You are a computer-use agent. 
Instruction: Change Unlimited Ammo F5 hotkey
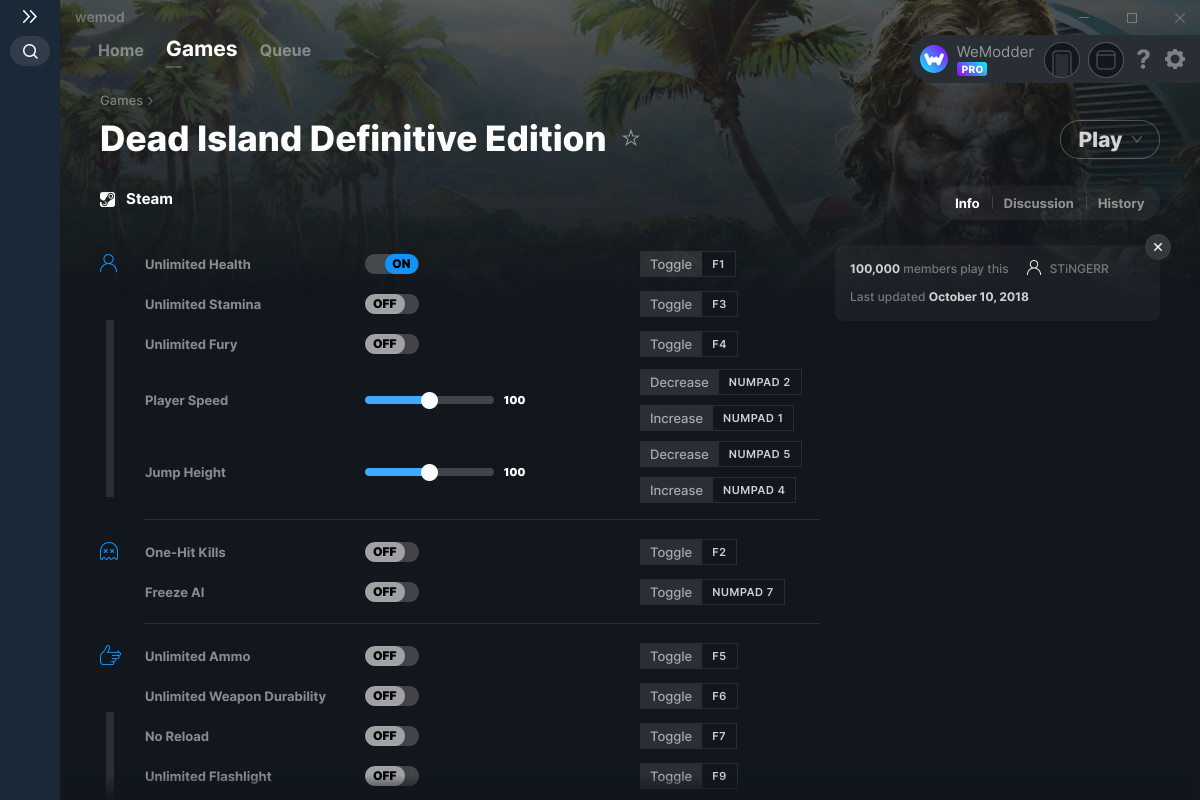pos(719,656)
